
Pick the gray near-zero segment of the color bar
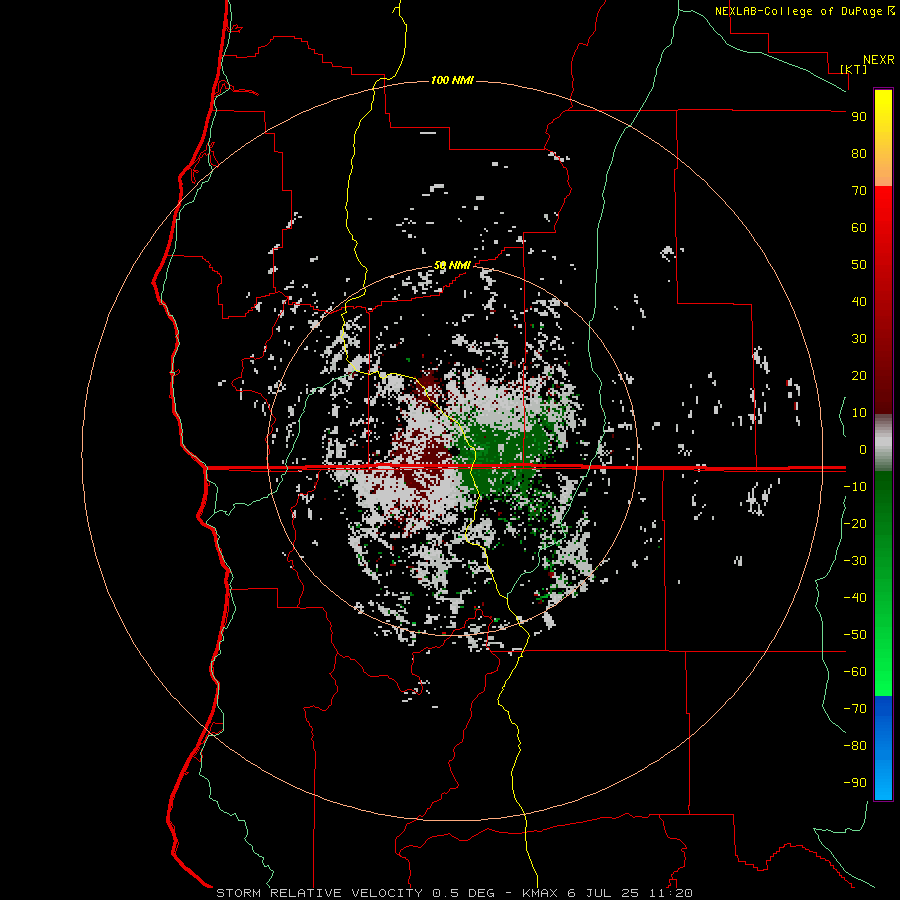(x=883, y=443)
